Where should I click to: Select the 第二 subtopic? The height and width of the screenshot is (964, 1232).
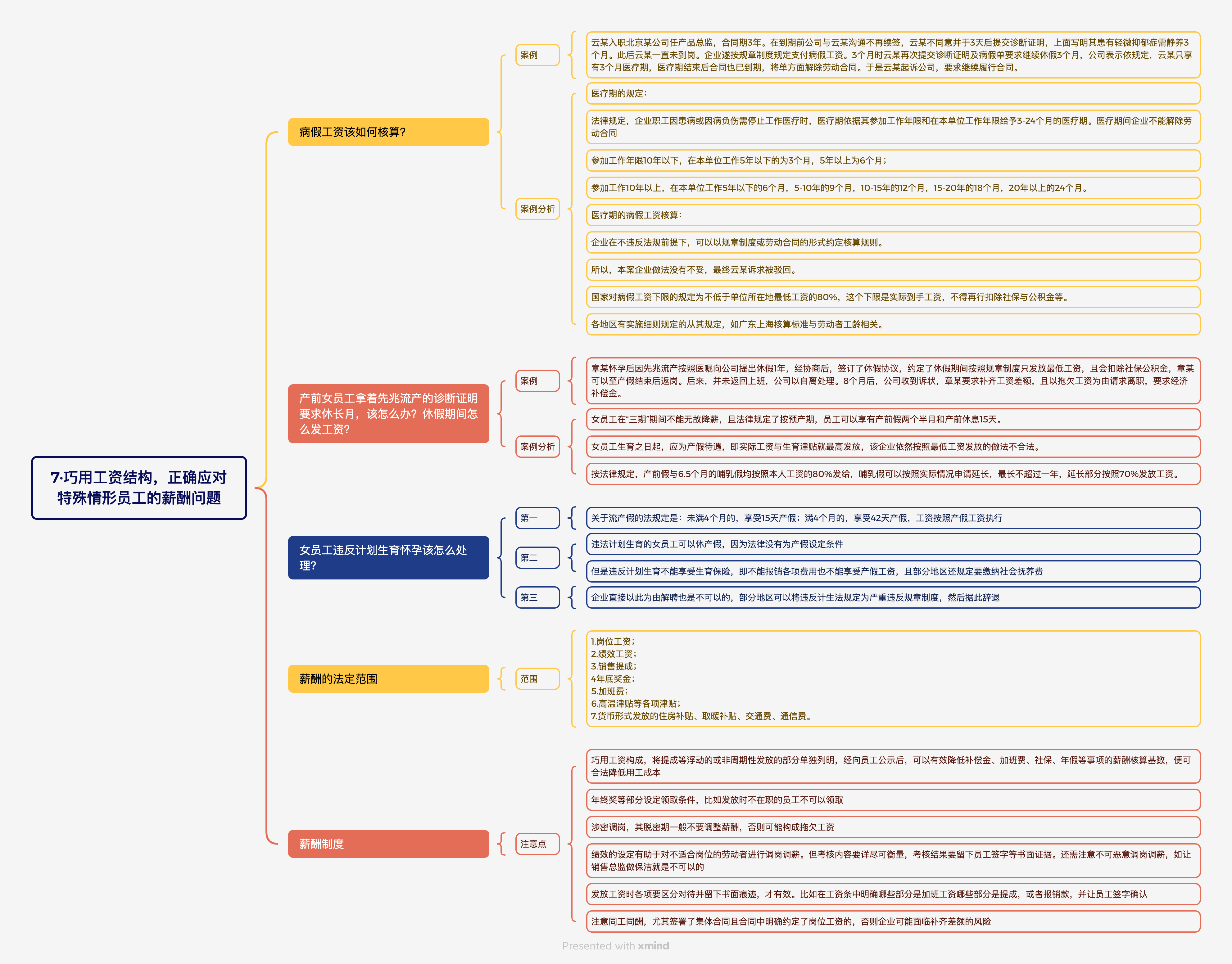point(537,558)
